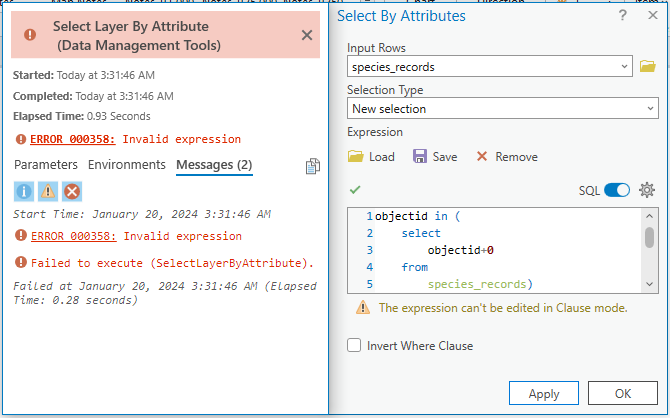Click the info message filter icon
Screen dimensions: 670x418
coord(24,191)
